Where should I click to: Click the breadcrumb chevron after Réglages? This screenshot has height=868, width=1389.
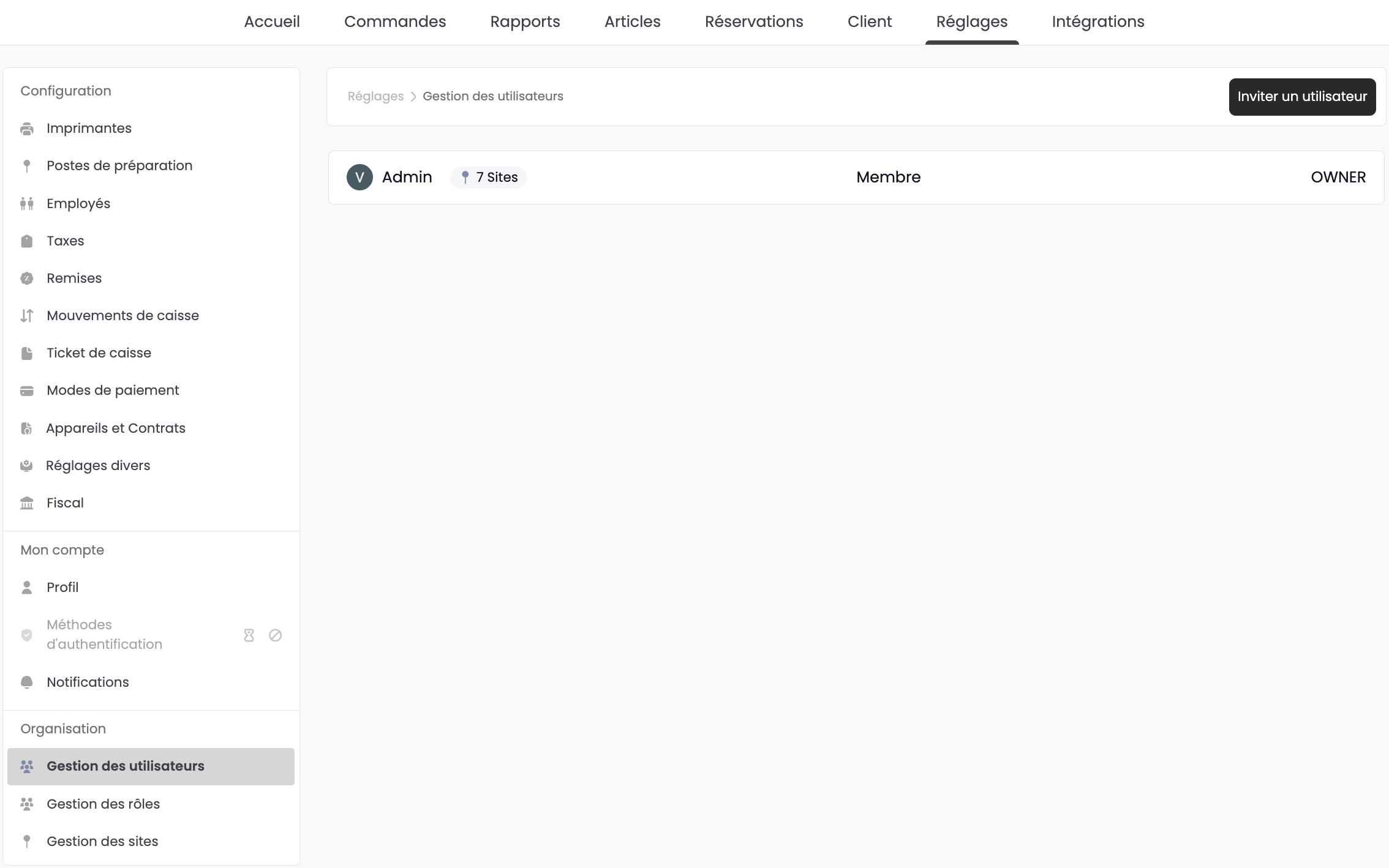(x=413, y=97)
